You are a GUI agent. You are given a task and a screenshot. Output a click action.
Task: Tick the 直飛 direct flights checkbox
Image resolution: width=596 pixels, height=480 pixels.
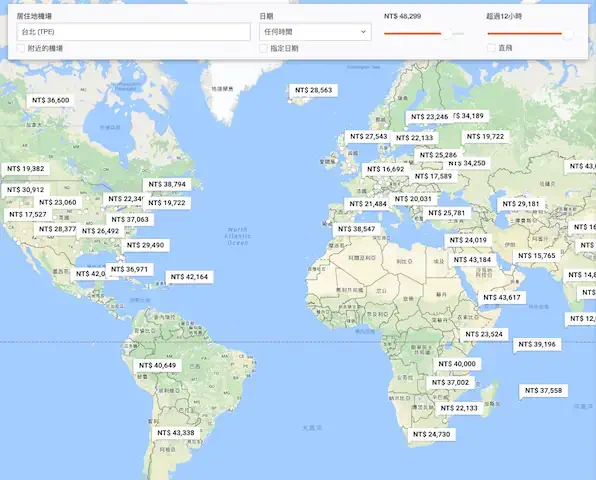point(491,48)
